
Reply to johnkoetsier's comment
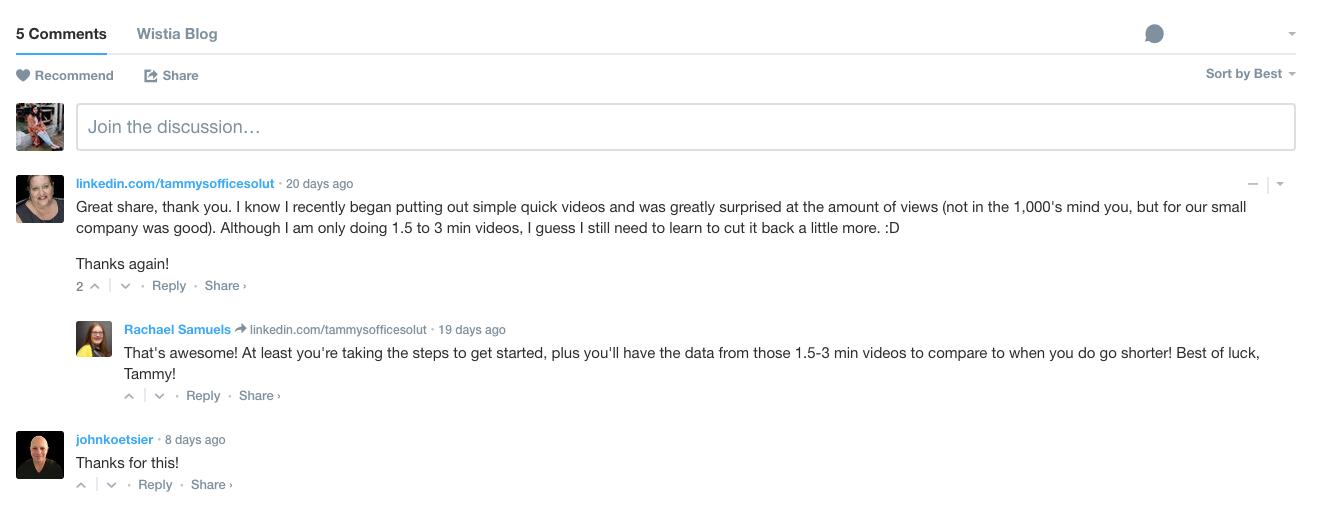(155, 485)
